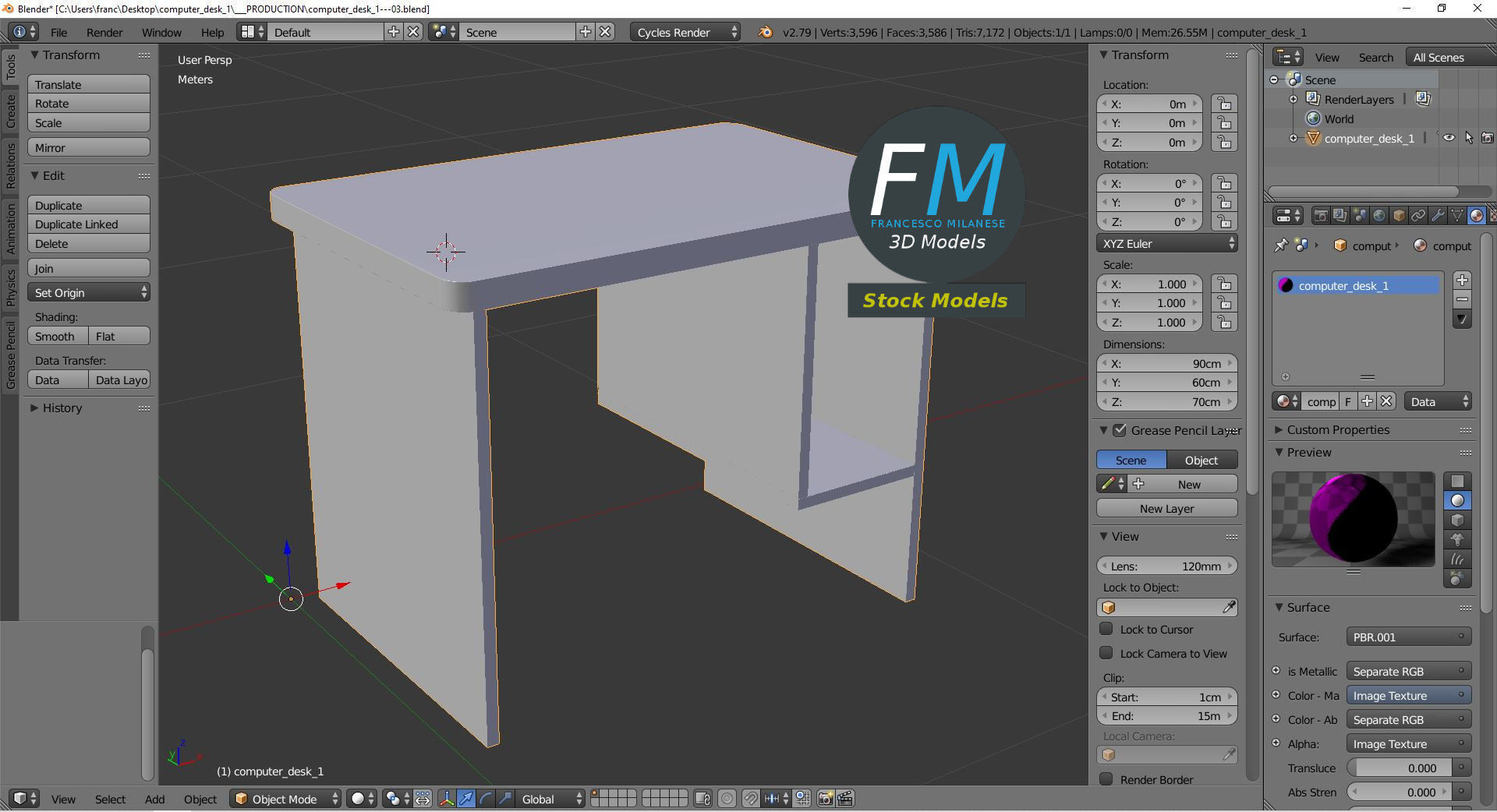The height and width of the screenshot is (812, 1497).
Task: Switch to Physics tab in tool shelf
Action: (11, 287)
